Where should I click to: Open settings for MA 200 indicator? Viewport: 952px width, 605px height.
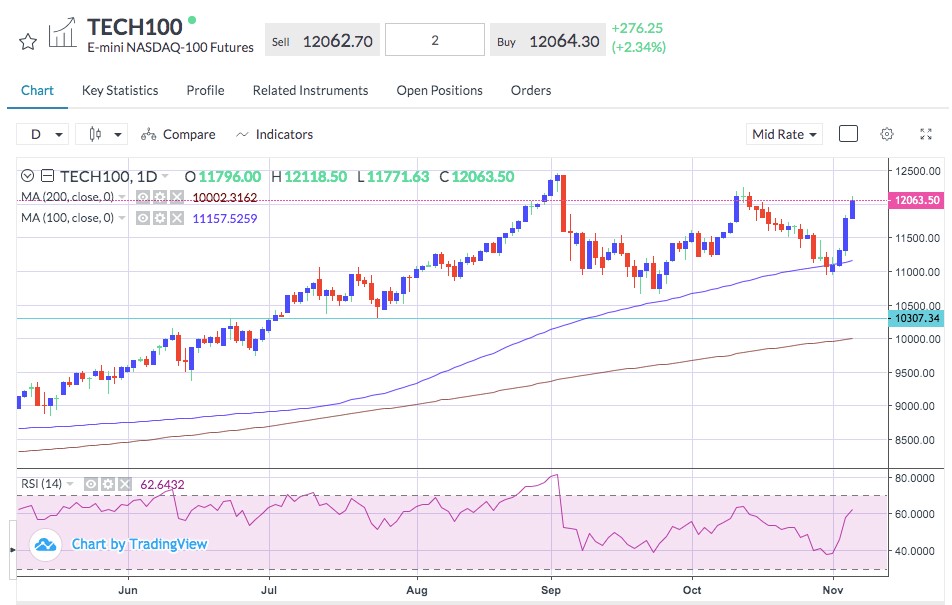point(160,197)
